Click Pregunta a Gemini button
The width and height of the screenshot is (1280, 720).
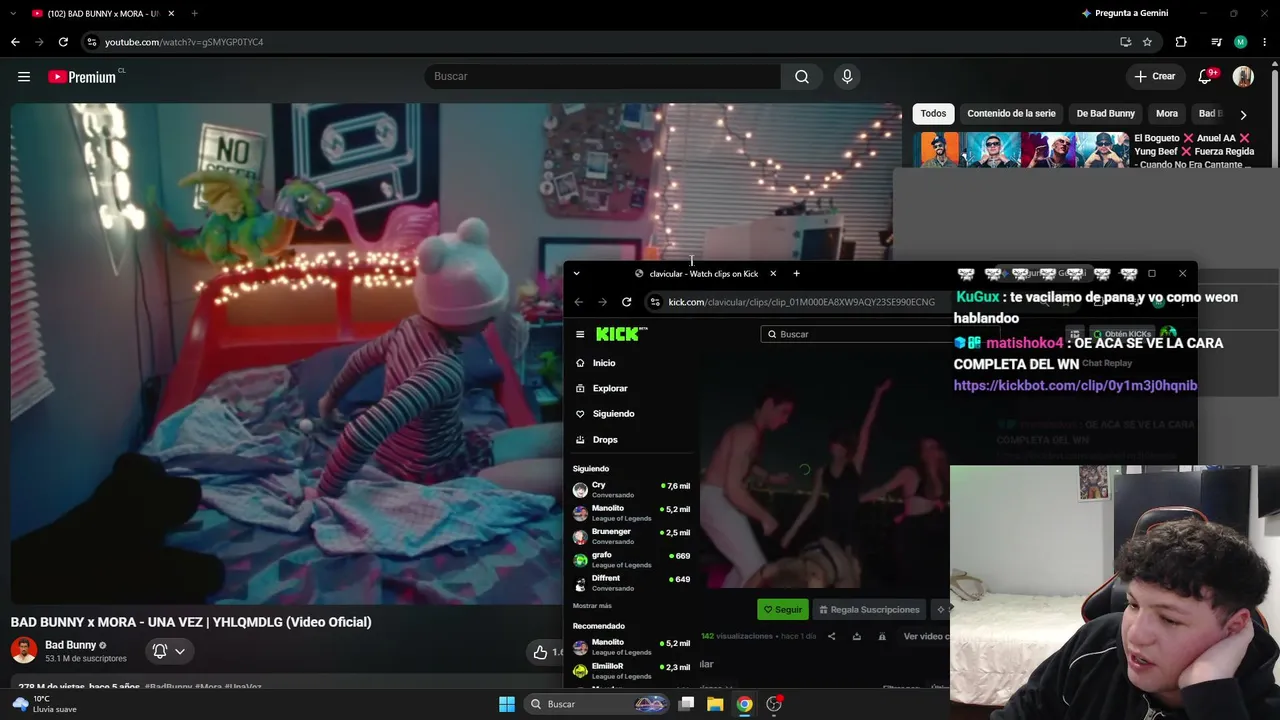pyautogui.click(x=1125, y=13)
